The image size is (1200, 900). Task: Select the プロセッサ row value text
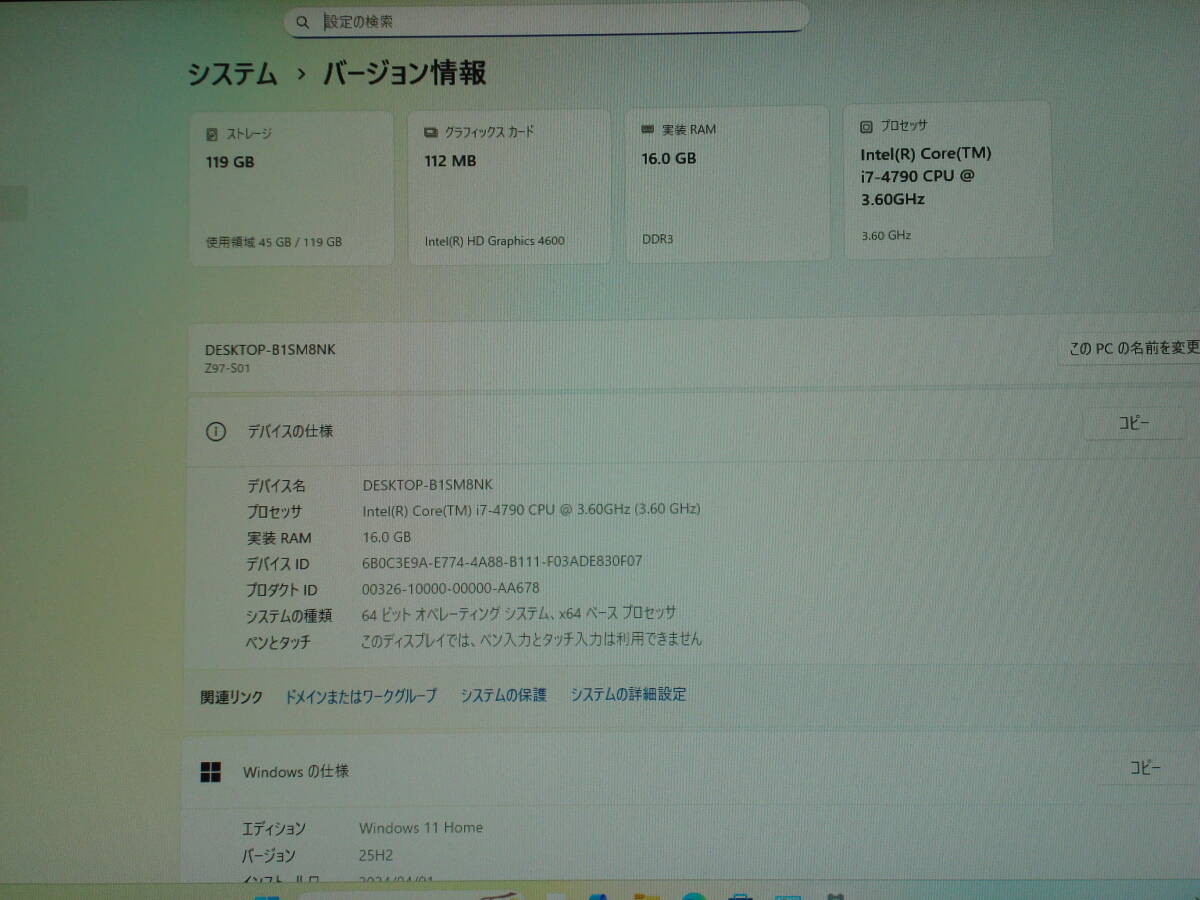[531, 509]
